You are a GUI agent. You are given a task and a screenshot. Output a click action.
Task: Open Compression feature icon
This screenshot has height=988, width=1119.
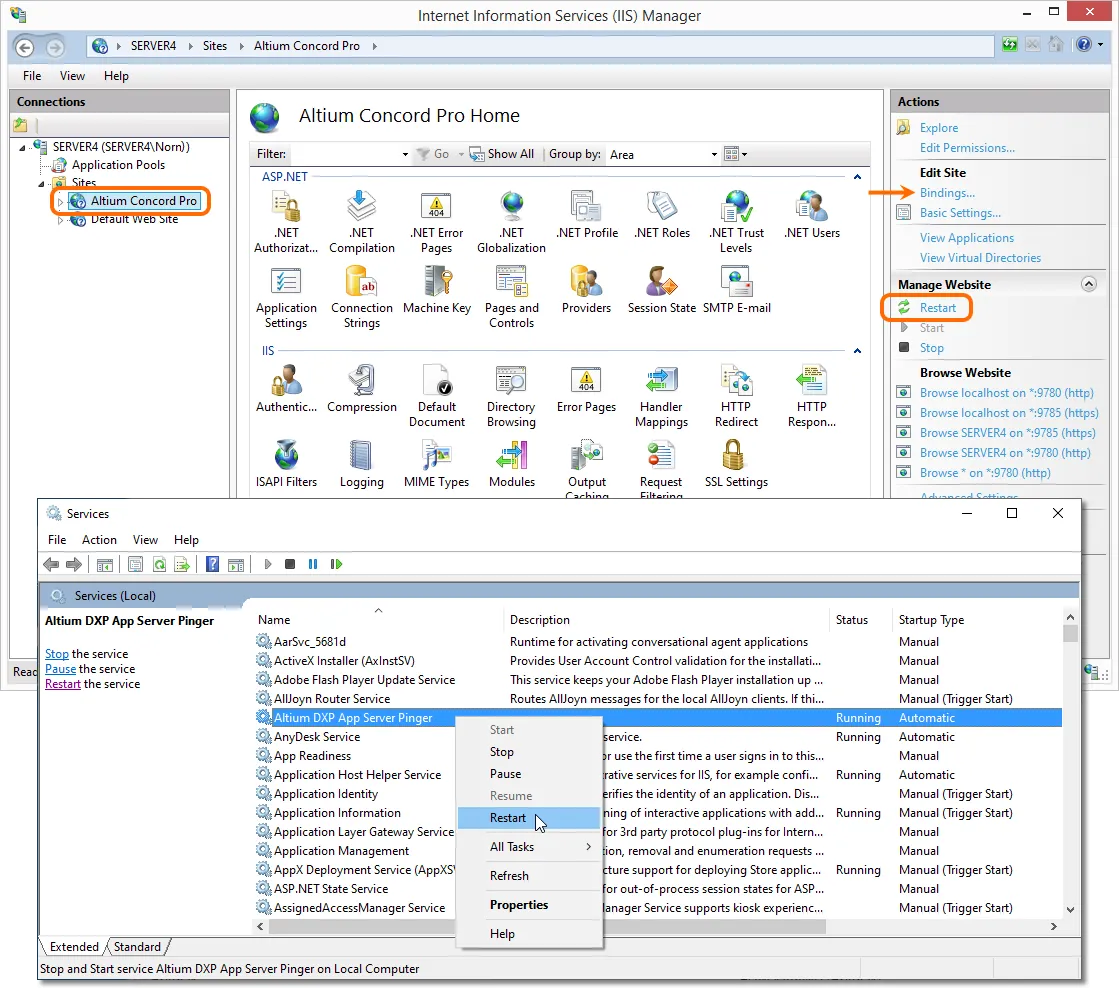click(361, 388)
